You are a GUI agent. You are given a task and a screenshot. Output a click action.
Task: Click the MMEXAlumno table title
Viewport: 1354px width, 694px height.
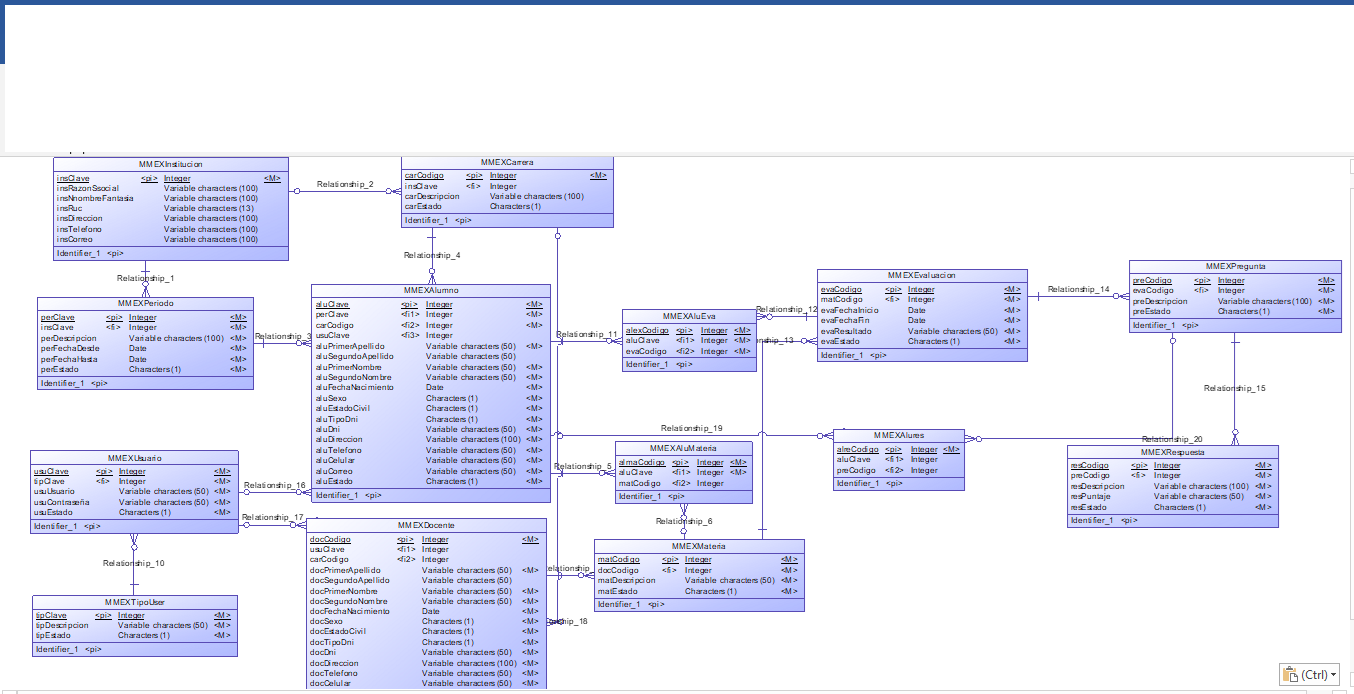coord(431,291)
